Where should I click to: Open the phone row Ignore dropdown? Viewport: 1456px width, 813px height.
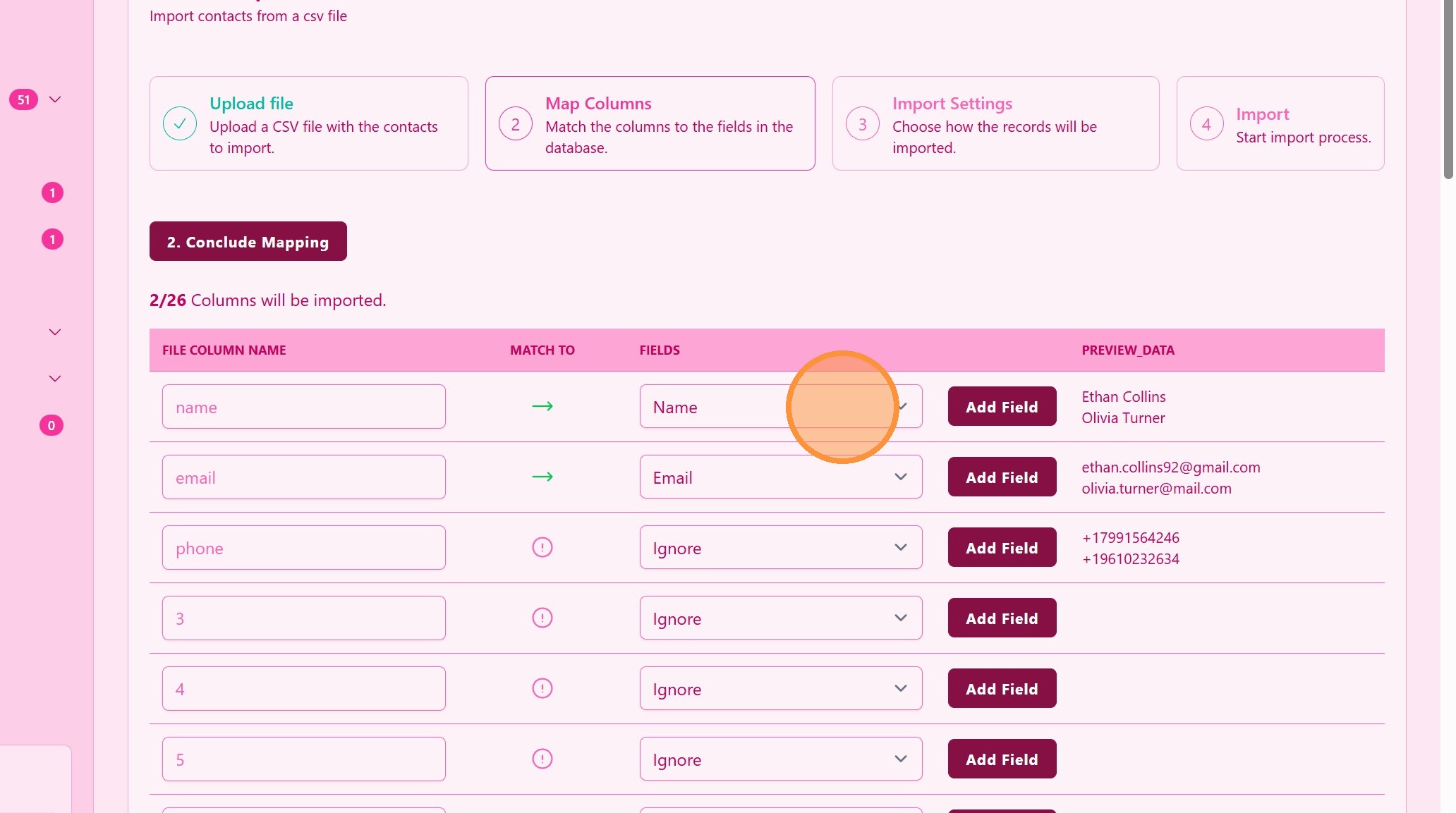tap(780, 547)
